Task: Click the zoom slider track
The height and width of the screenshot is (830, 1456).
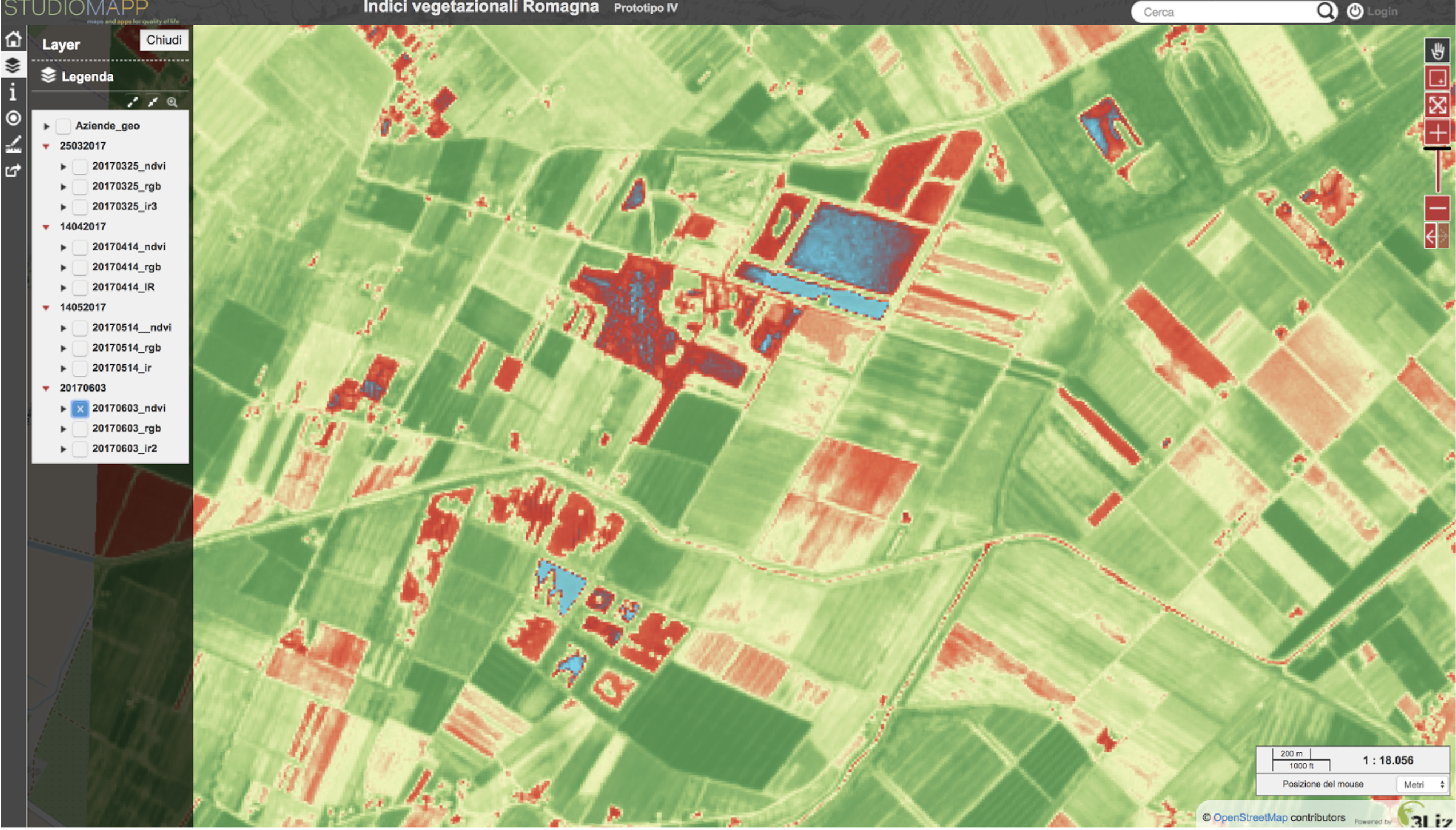Action: click(x=1437, y=172)
